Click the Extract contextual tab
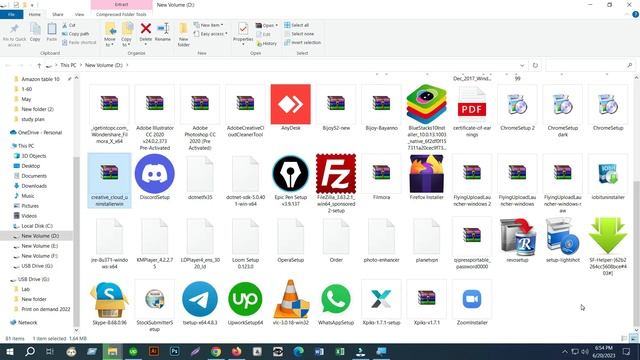Viewport: 640px width, 360px height. [x=121, y=4]
